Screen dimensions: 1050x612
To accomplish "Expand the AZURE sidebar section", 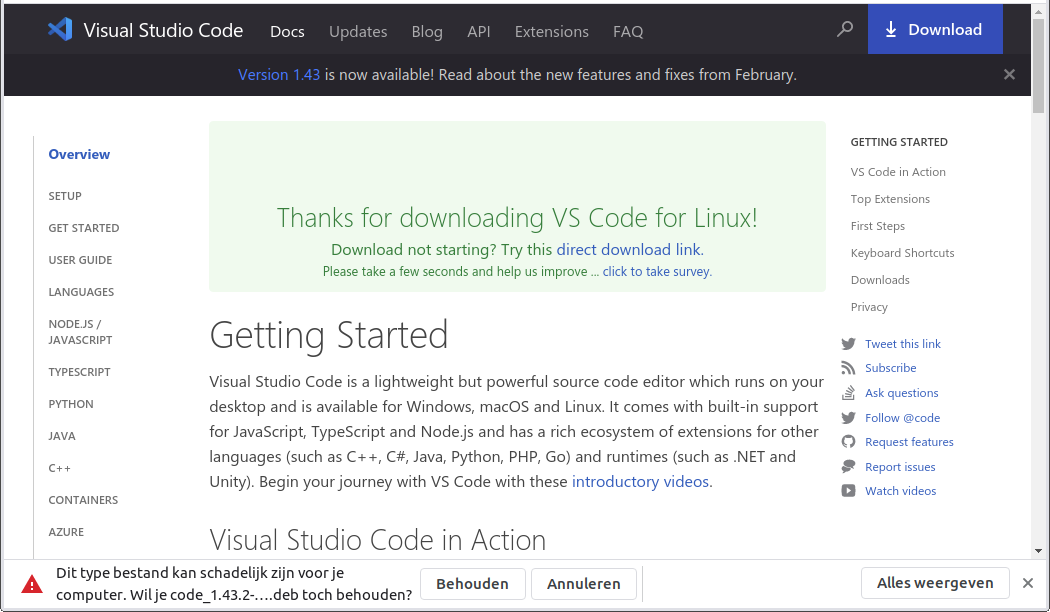I will [x=66, y=532].
